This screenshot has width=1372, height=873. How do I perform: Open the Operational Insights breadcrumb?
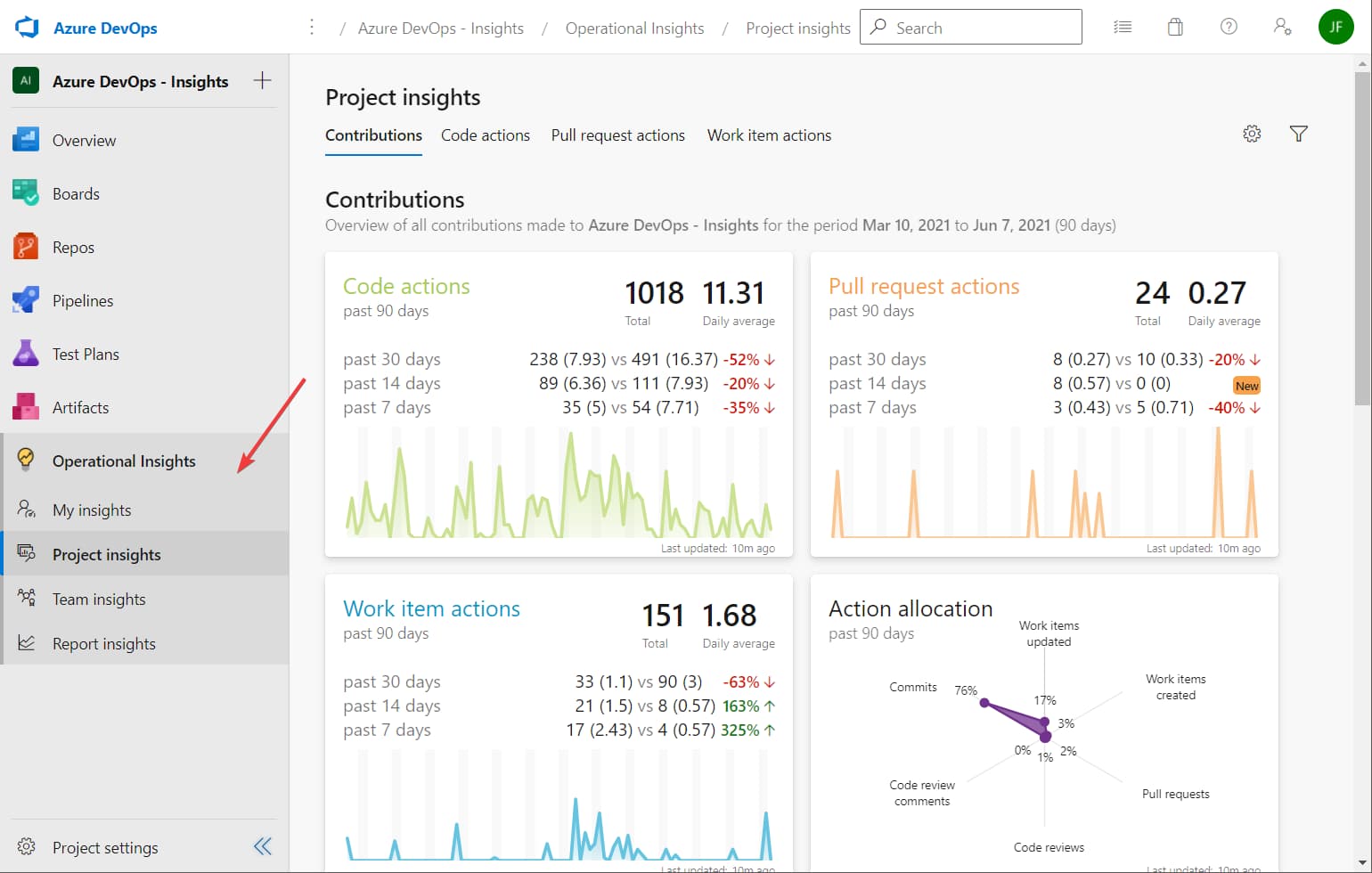[635, 29]
